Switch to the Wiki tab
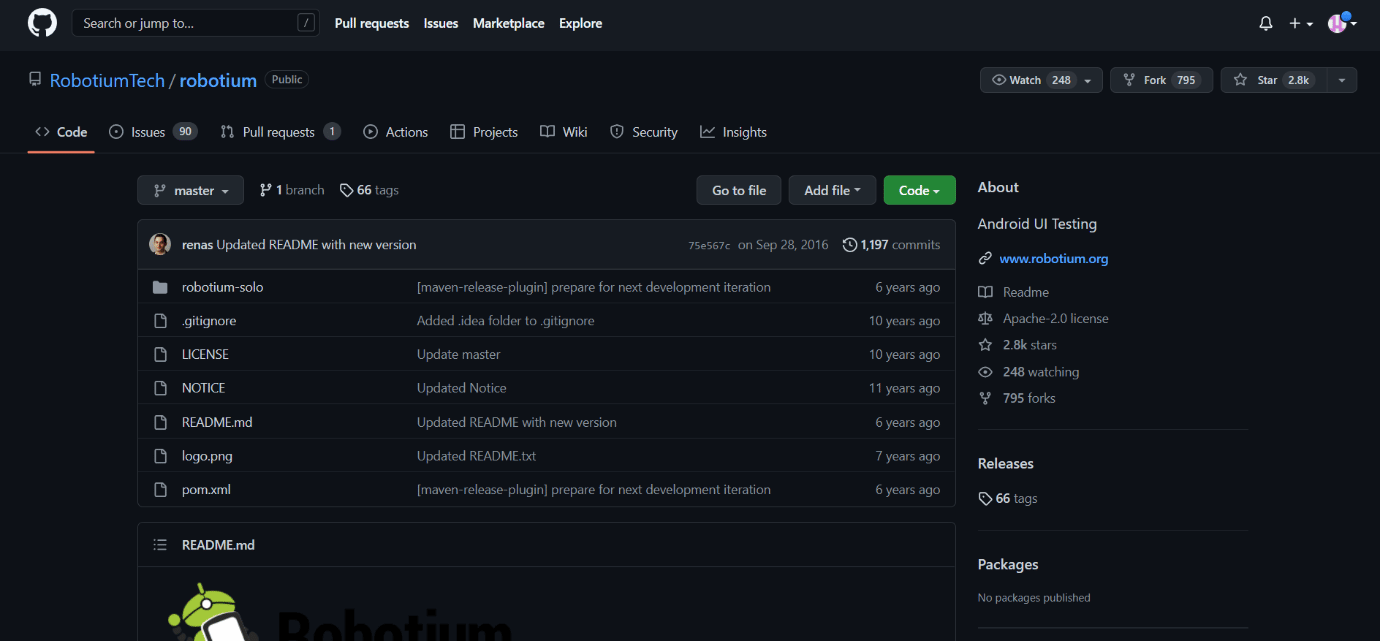Viewport: 1380px width, 641px height. pos(564,132)
